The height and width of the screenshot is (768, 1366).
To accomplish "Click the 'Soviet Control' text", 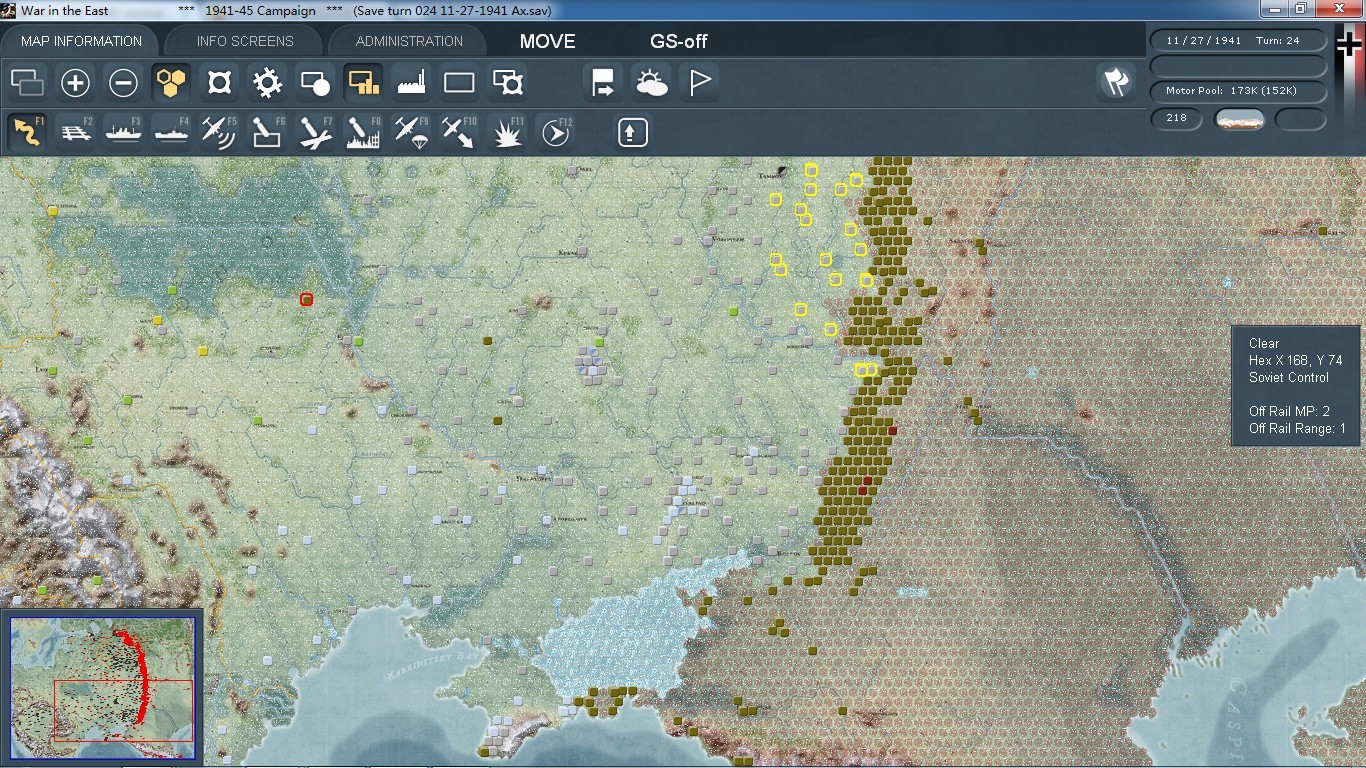I will pos(1289,377).
